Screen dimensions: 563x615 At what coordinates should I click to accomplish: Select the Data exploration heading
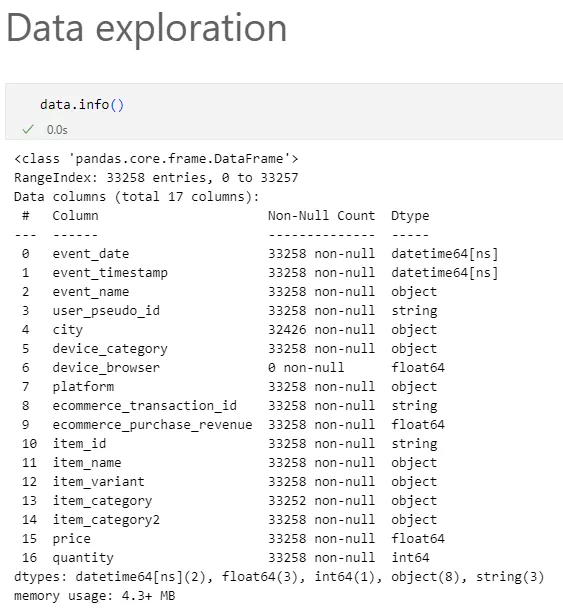pyautogui.click(x=146, y=28)
